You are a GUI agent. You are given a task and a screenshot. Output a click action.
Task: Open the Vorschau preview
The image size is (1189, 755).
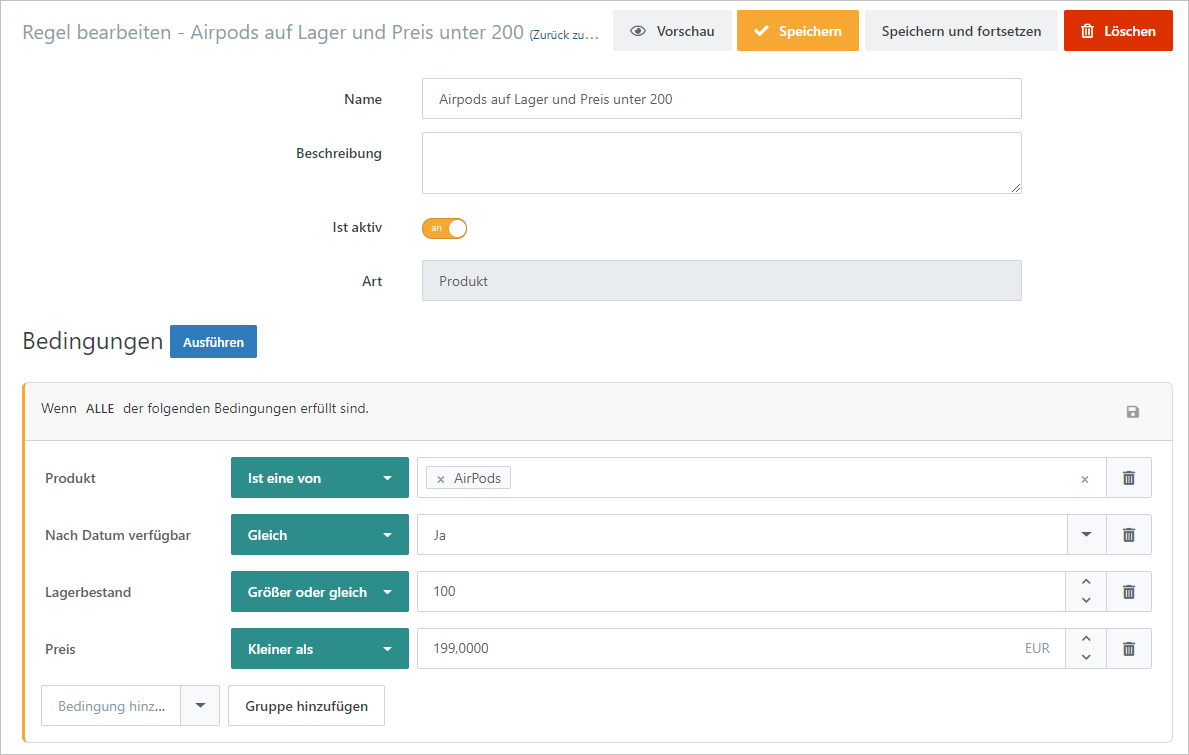click(672, 31)
